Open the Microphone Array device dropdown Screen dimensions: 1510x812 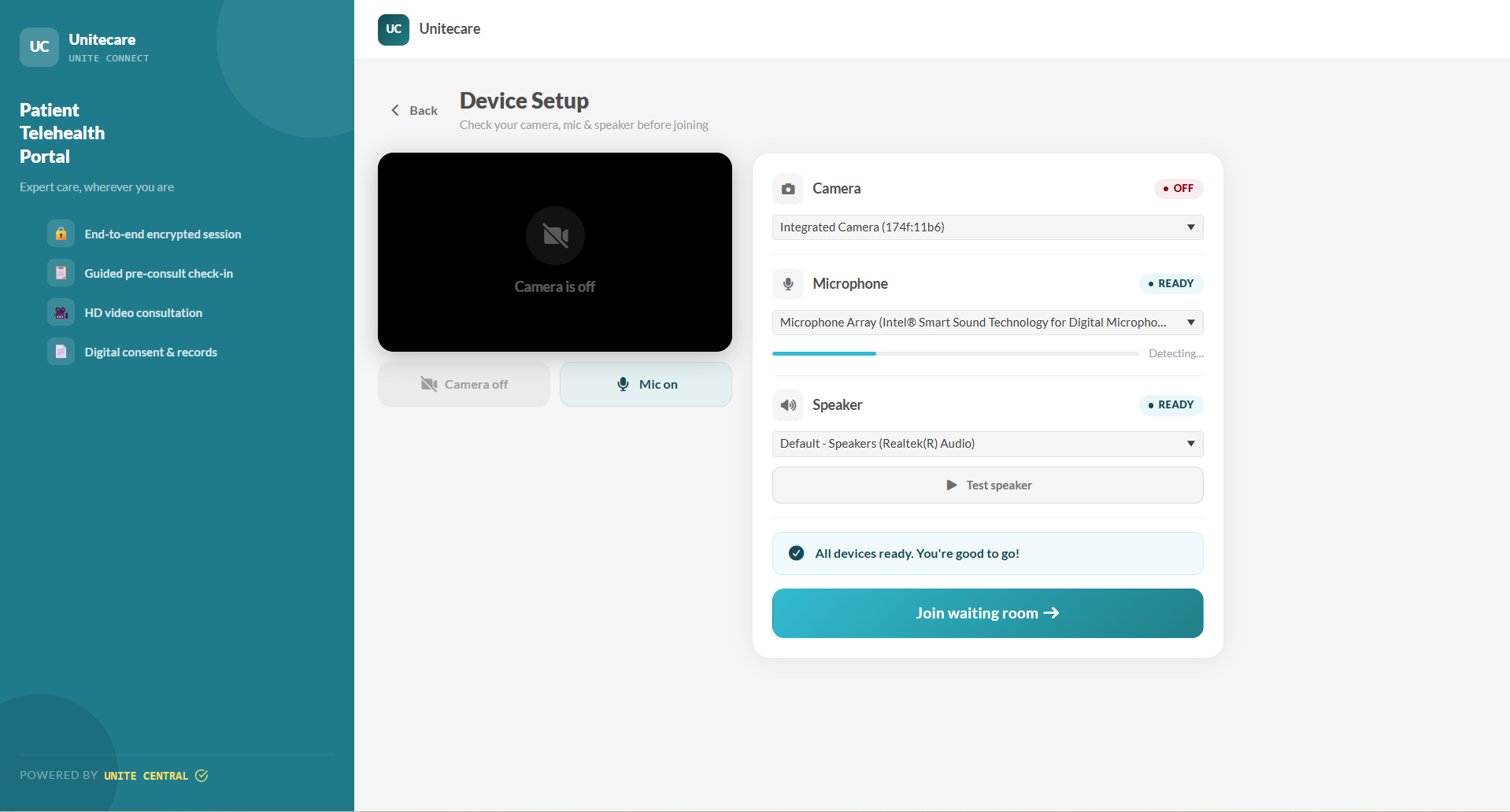(x=987, y=323)
